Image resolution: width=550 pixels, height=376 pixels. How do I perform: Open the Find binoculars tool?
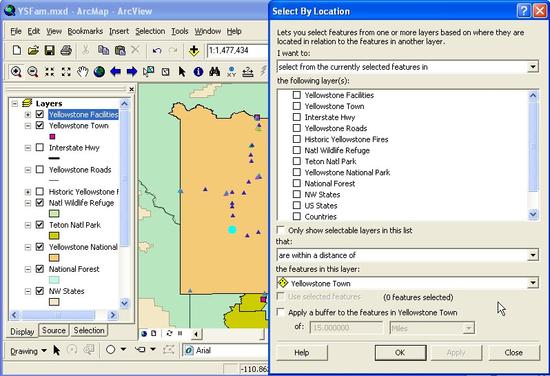point(215,72)
